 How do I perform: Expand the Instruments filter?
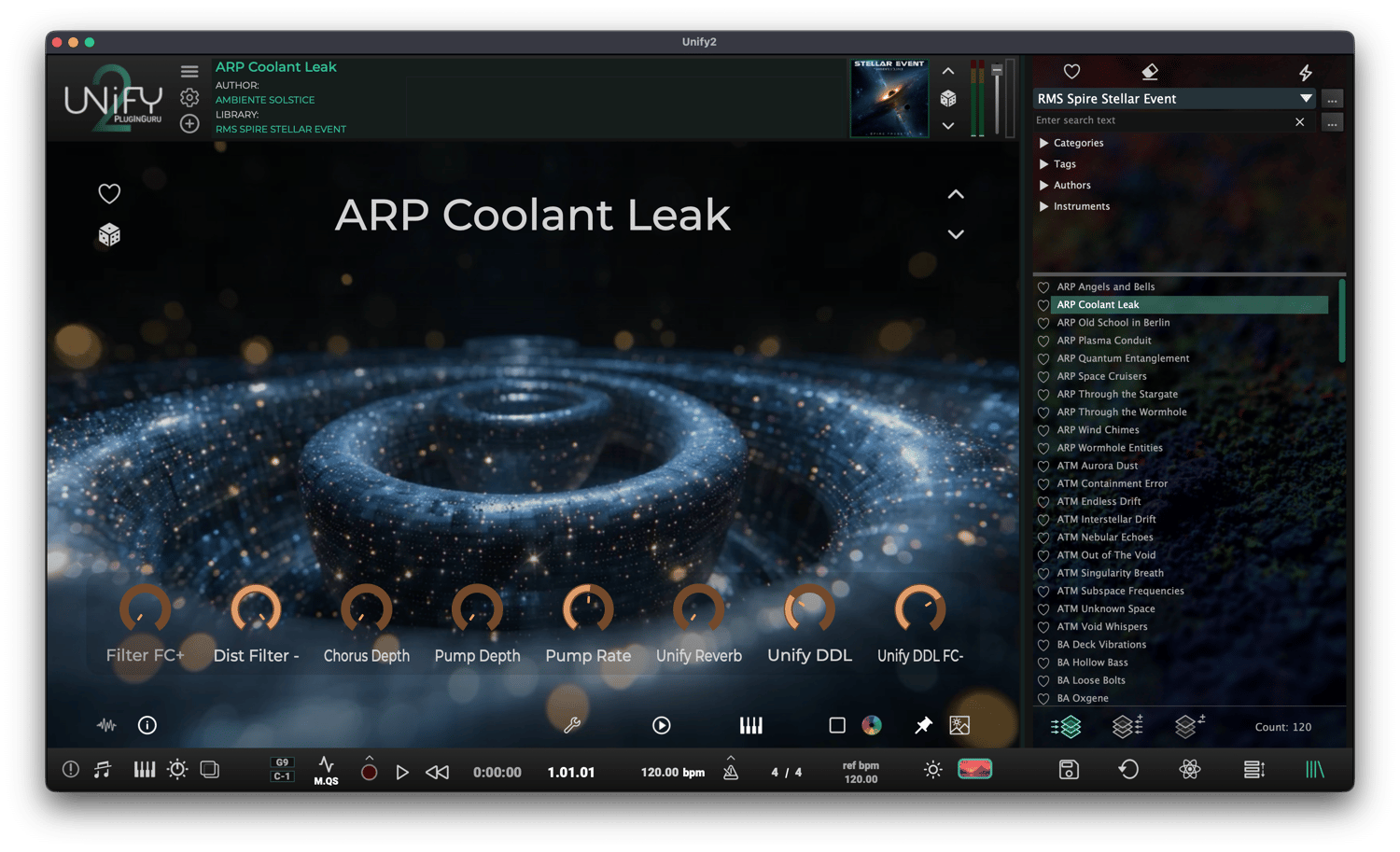[x=1043, y=206]
